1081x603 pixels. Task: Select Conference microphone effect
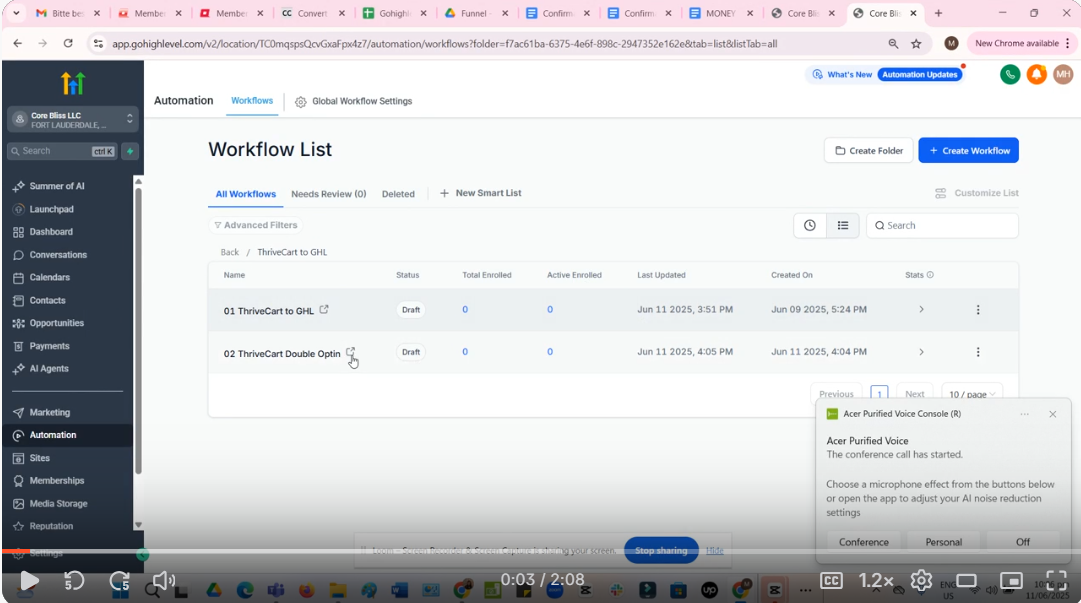pos(864,542)
